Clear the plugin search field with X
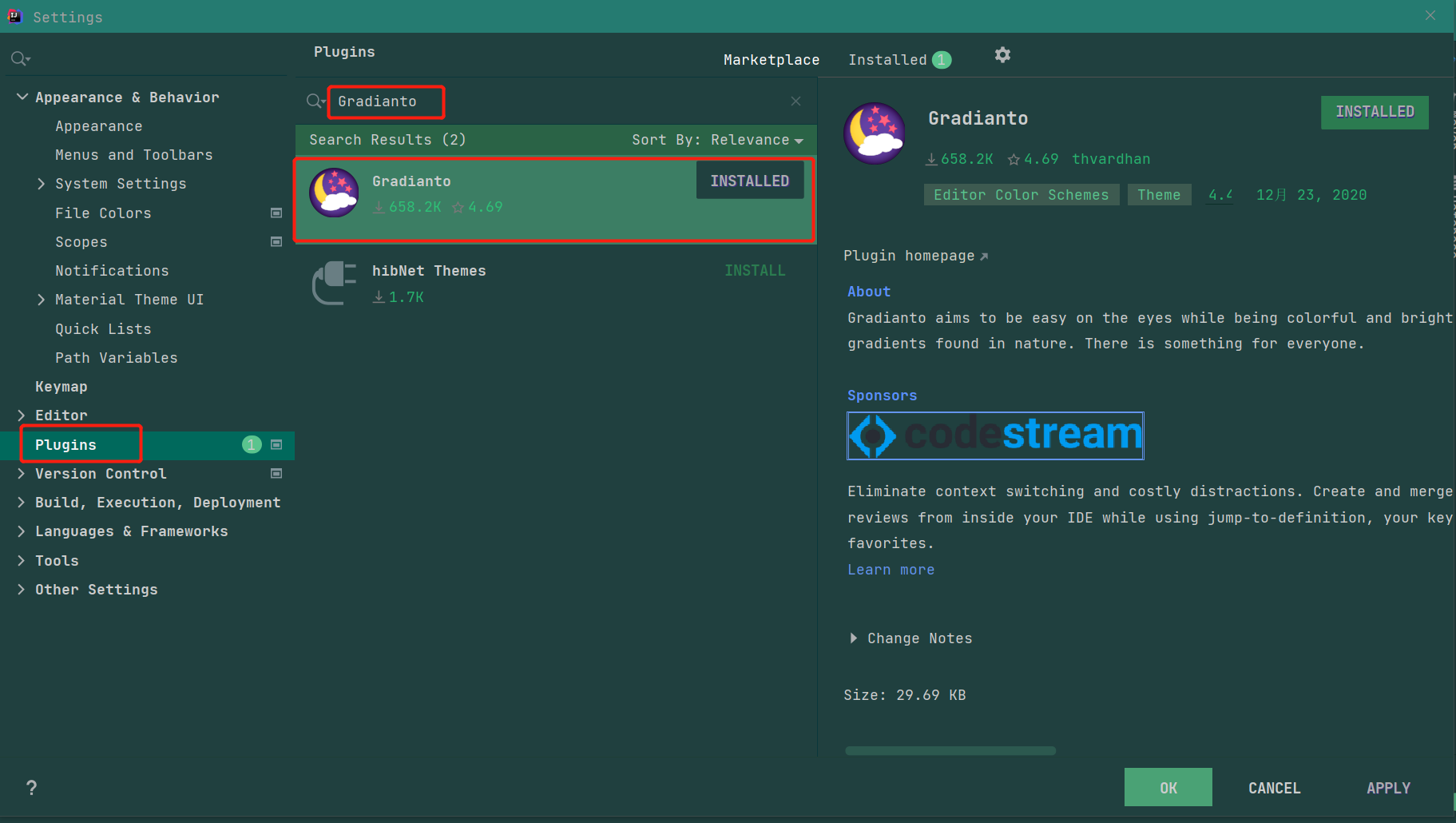 pos(795,101)
